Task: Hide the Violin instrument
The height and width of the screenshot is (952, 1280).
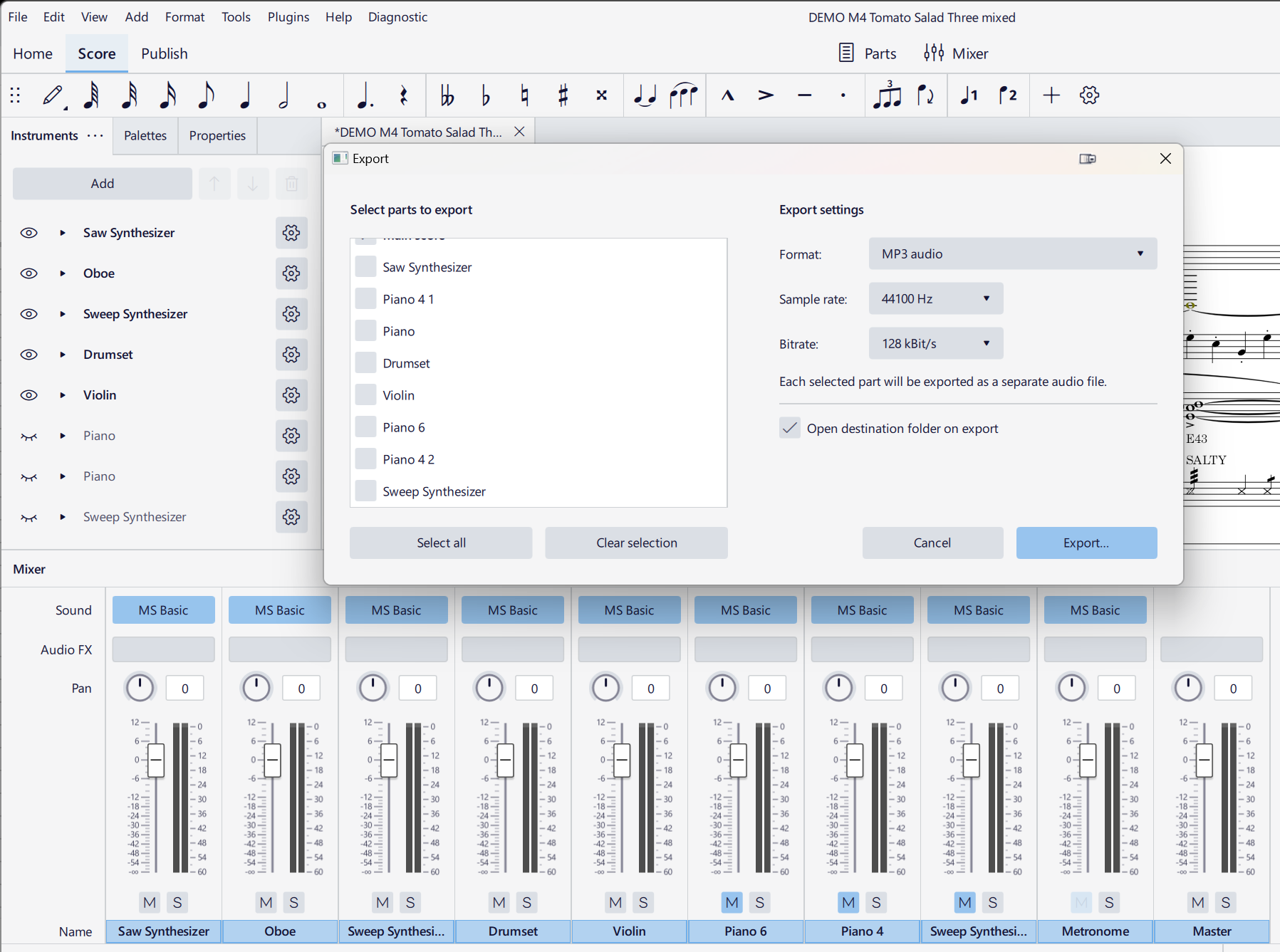Action: click(x=28, y=395)
